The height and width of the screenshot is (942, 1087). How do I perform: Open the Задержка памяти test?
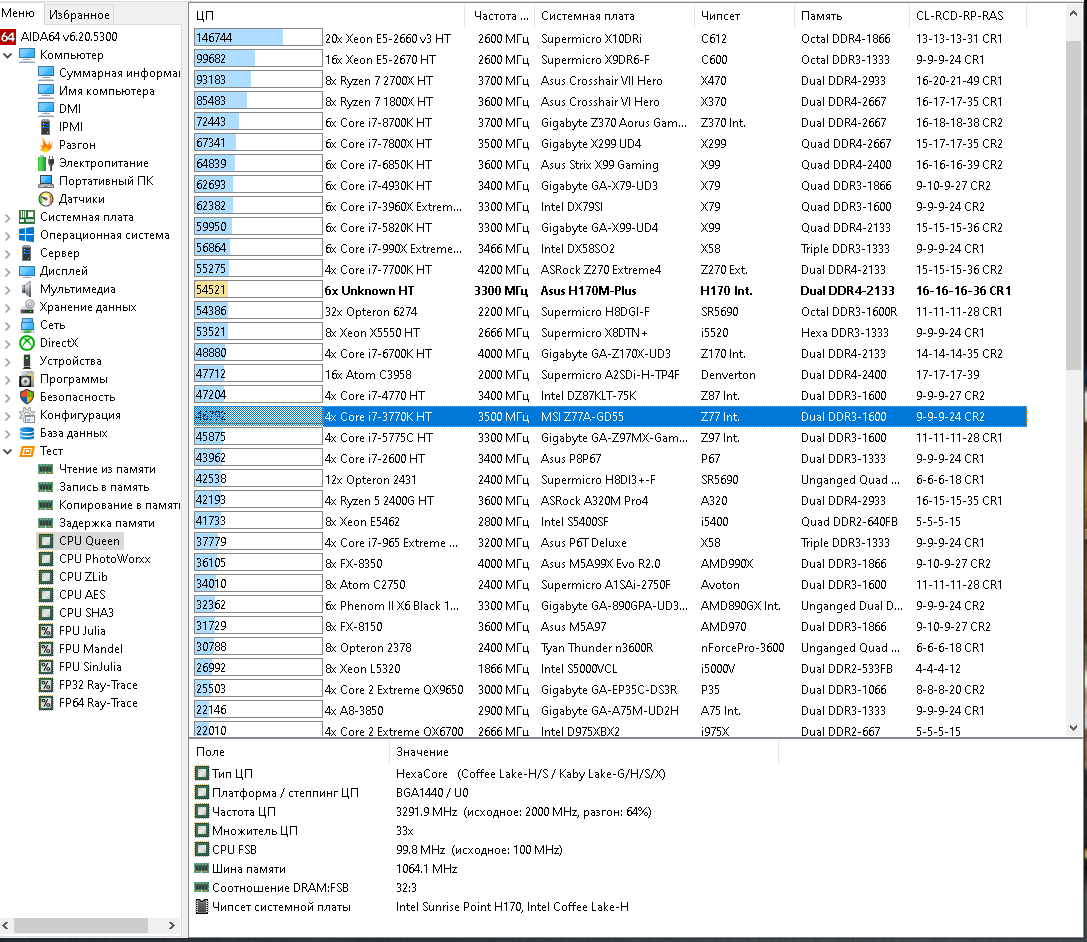point(106,523)
